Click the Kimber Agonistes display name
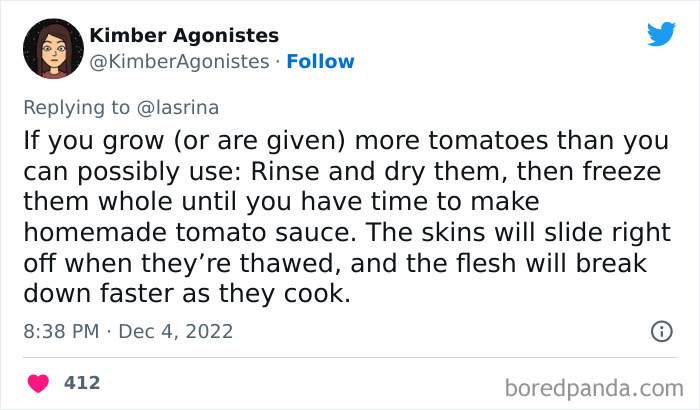The width and height of the screenshot is (700, 410). click(x=184, y=36)
